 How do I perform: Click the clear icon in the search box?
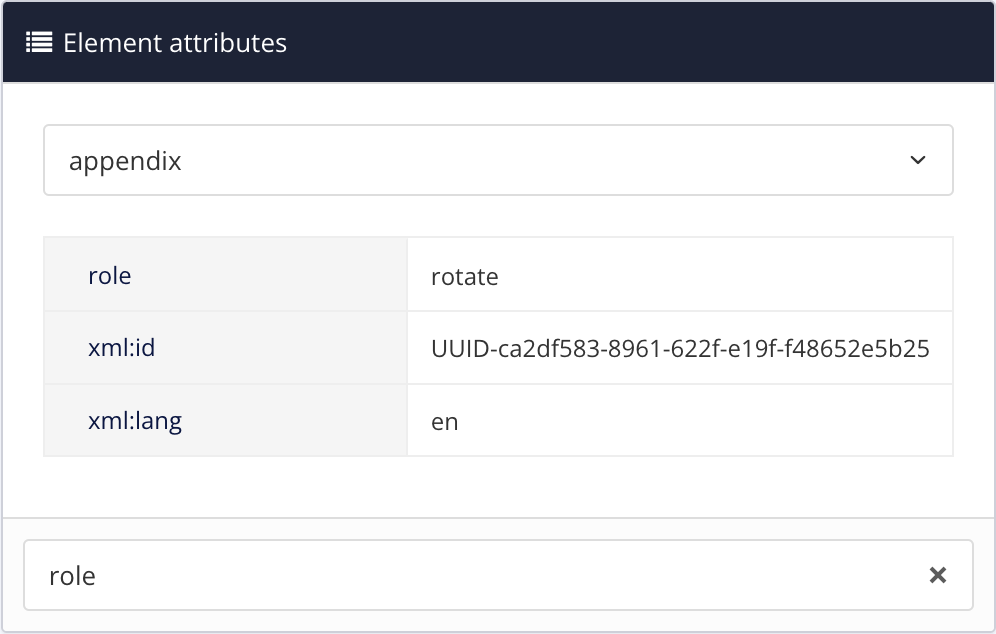coord(937,575)
